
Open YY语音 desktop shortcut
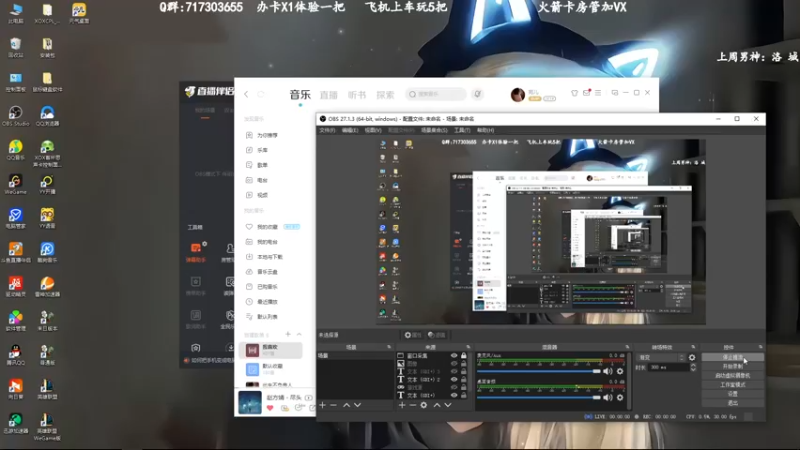coord(47,218)
